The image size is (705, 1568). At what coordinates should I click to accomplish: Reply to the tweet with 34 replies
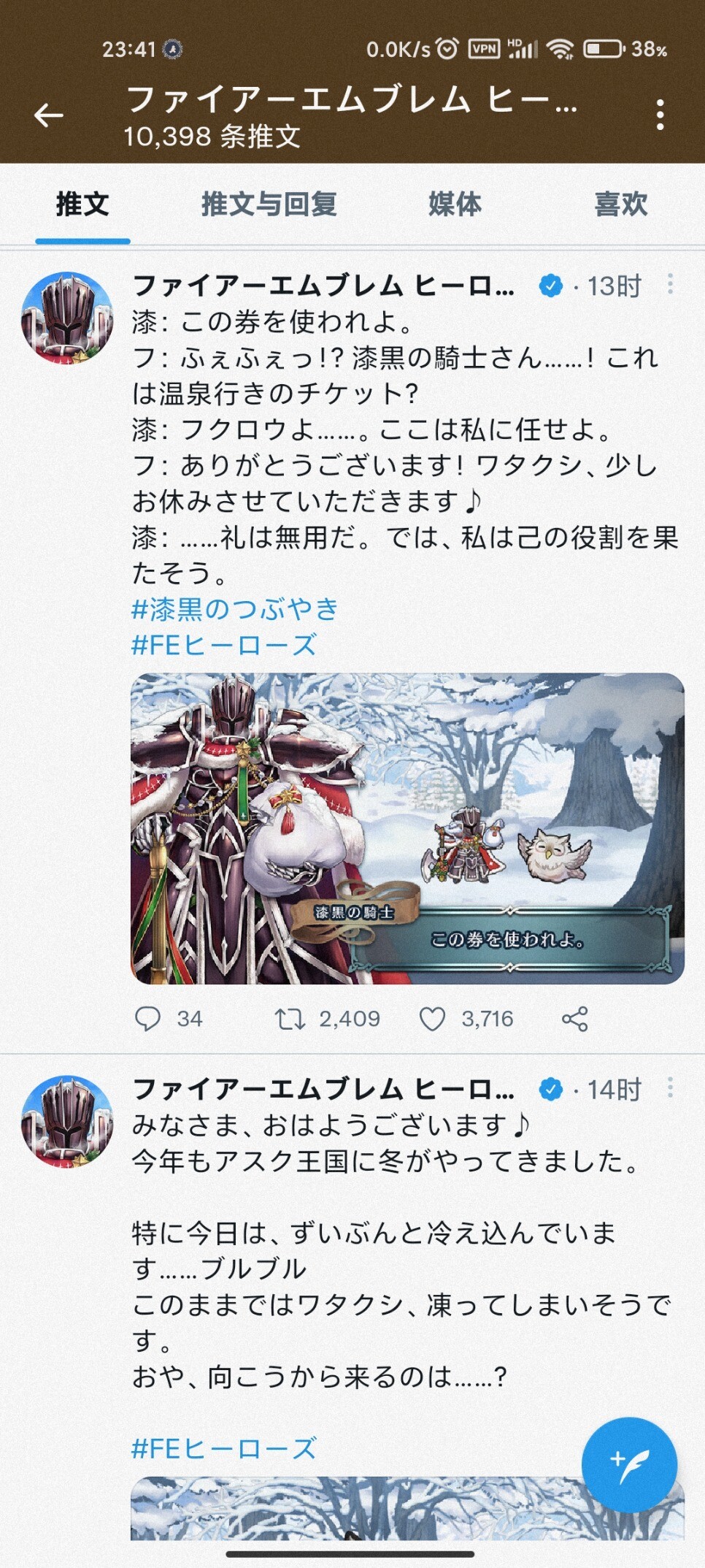pos(148,1018)
